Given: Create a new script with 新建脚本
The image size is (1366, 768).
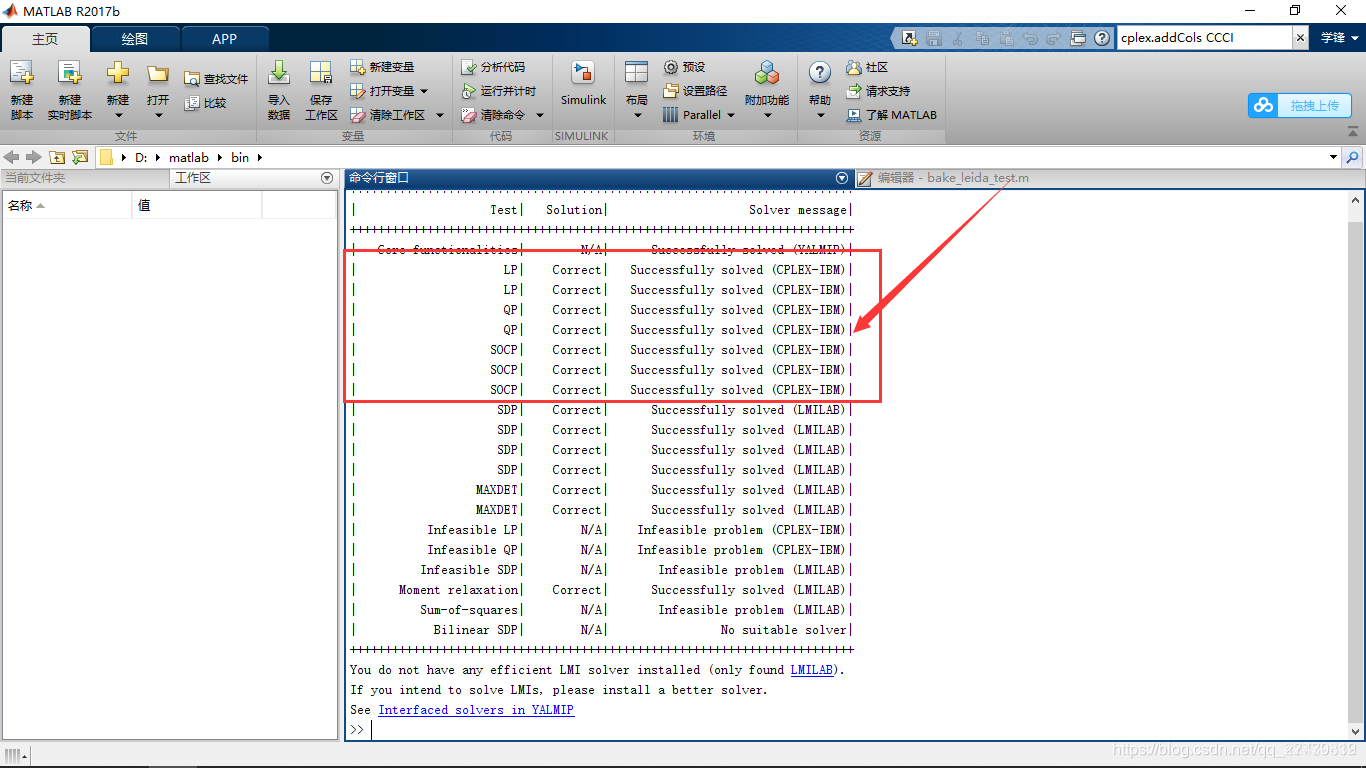Looking at the screenshot, I should (x=22, y=90).
